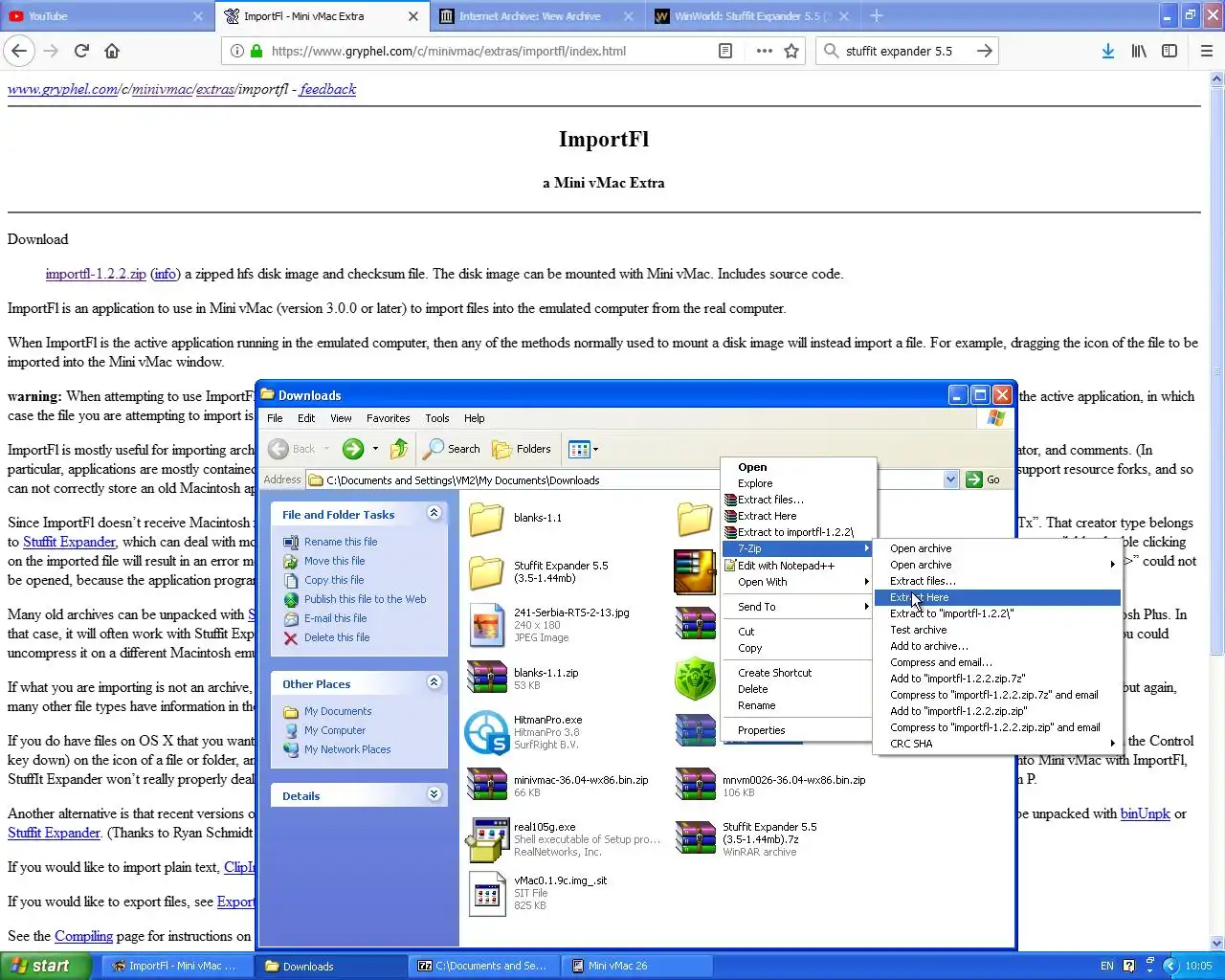
Task: Open Firefox hamburger menu
Action: (x=1207, y=51)
